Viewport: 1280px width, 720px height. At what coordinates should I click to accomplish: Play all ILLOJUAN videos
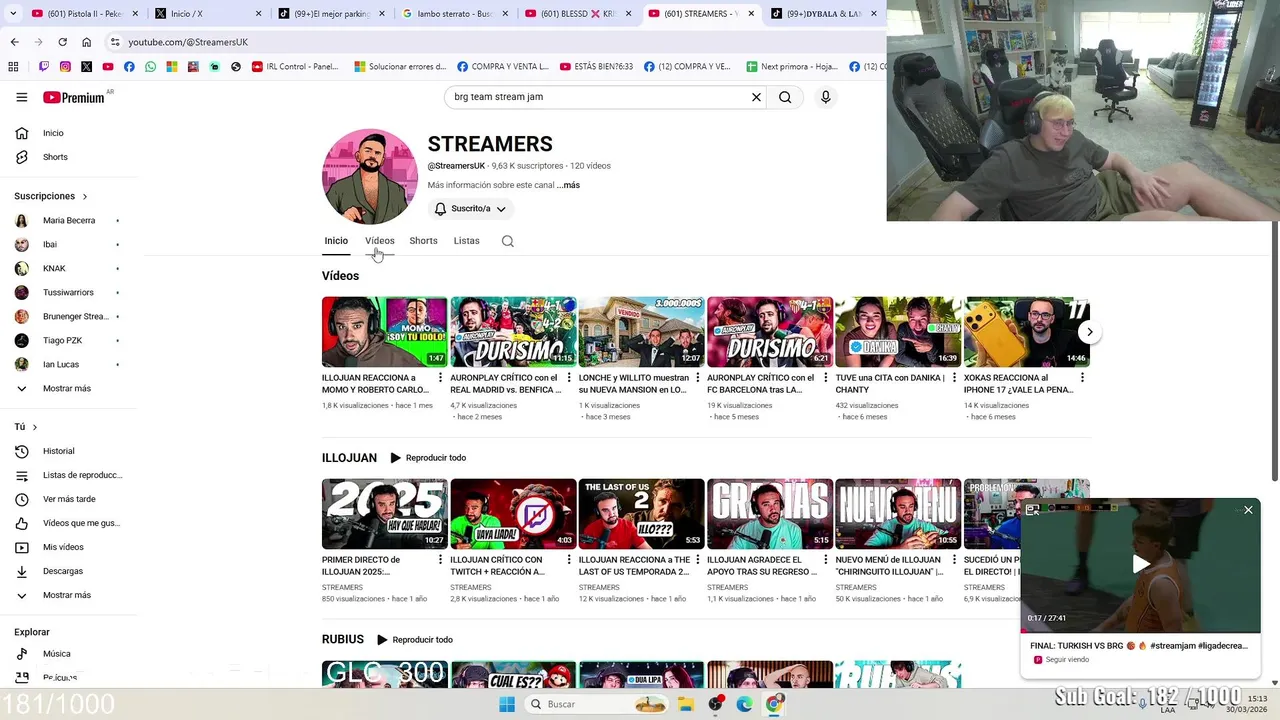pos(428,458)
